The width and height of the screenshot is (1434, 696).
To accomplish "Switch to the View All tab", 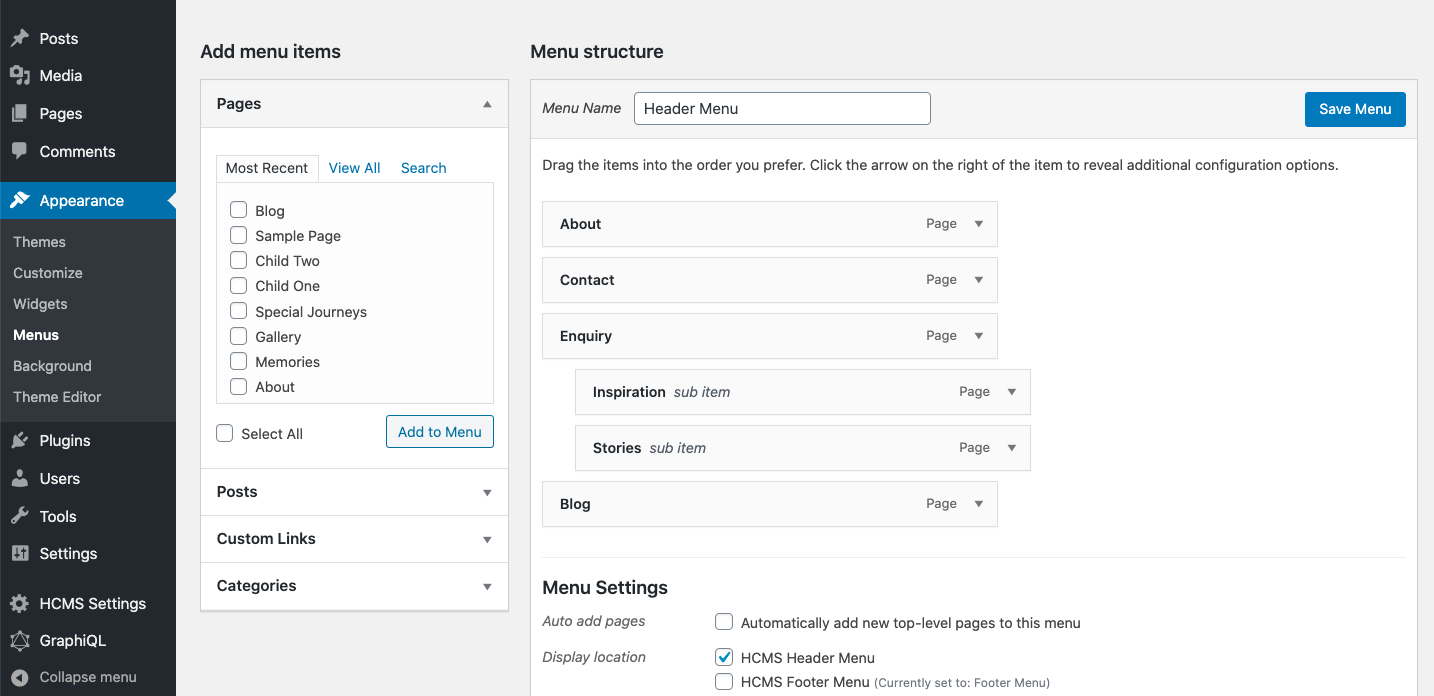I will [354, 168].
